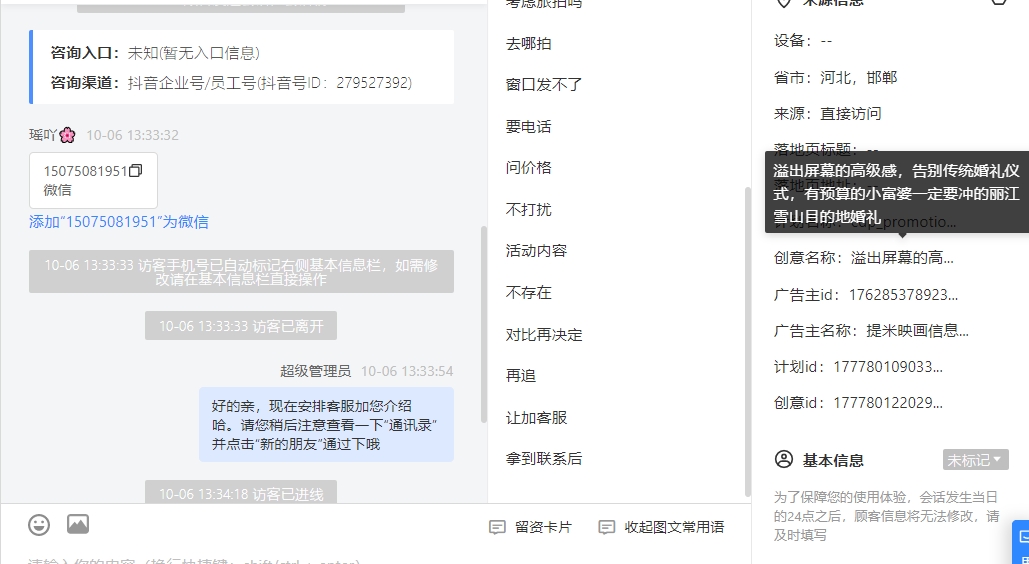Select quick reply 不打扰
This screenshot has width=1029, height=564.
(x=528, y=210)
